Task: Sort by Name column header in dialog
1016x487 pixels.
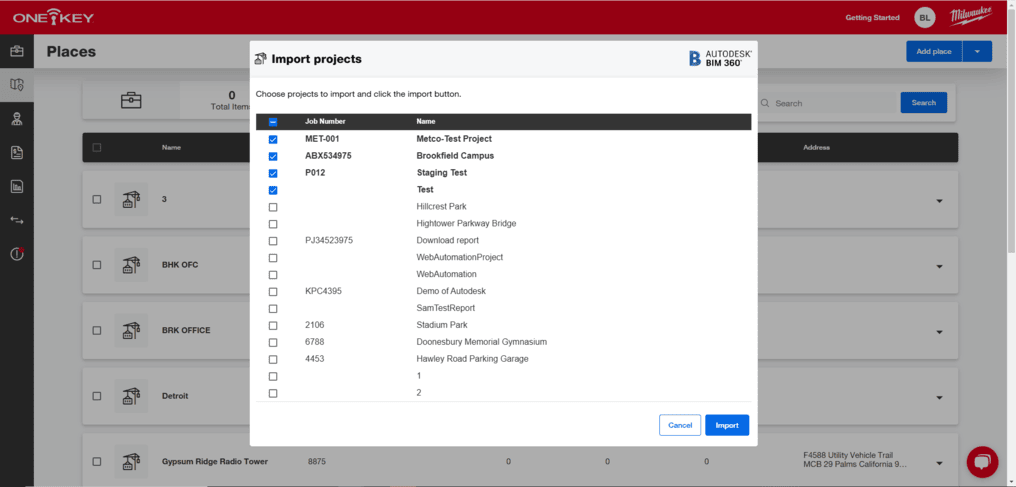Action: tap(426, 121)
